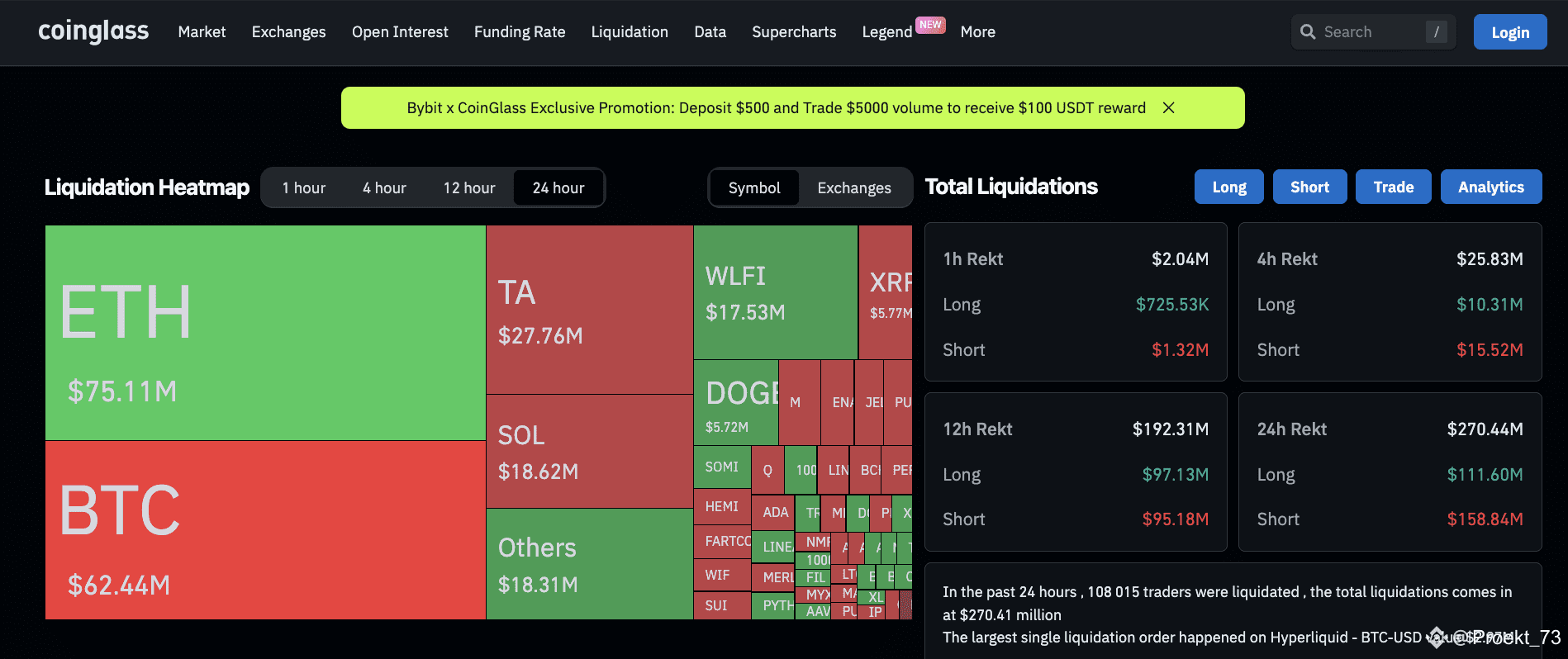1568x659 pixels.
Task: Click the SUI heatmap tile
Action: coord(722,605)
